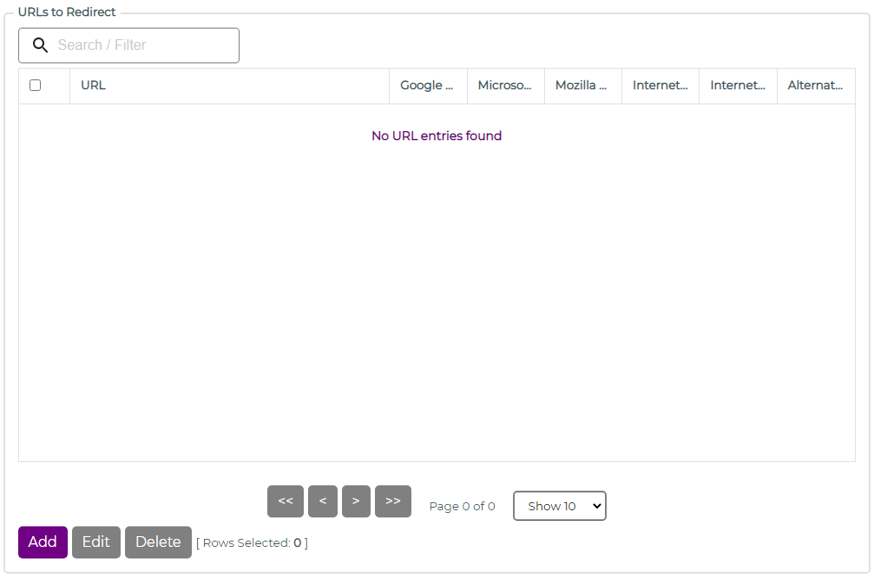The height and width of the screenshot is (579, 874).
Task: Click the Alternative column header
Action: coord(815,85)
